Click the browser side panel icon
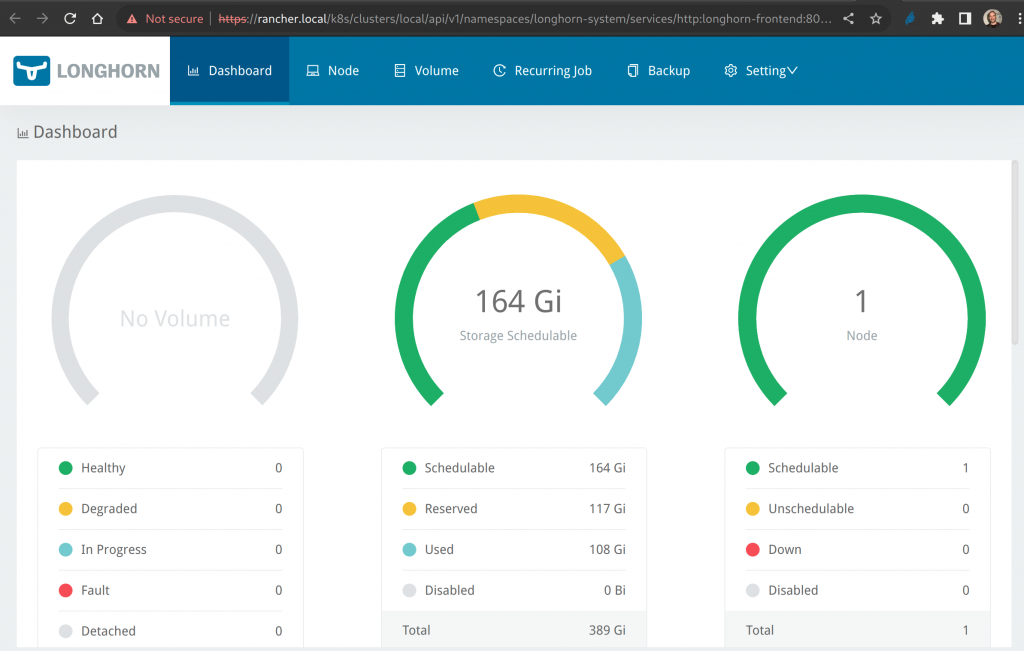Viewport: 1024px width, 651px height. point(965,18)
